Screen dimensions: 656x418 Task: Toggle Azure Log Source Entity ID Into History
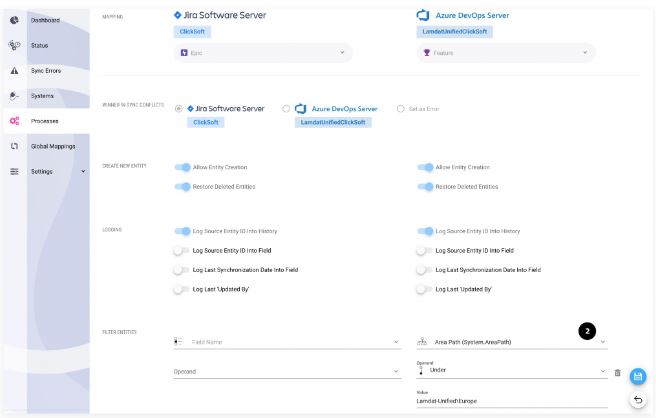coord(425,231)
